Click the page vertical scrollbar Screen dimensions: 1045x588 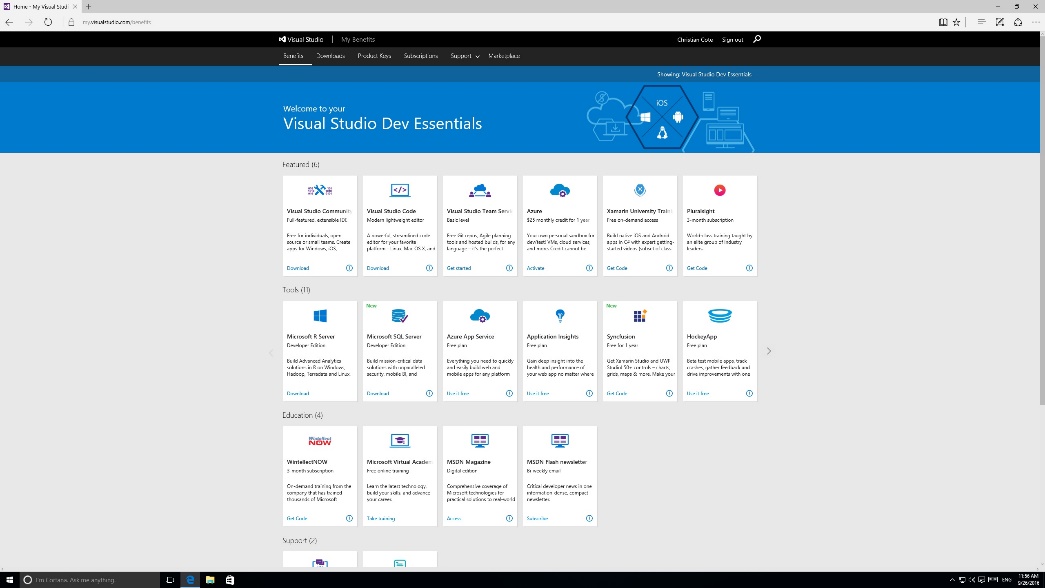[1042, 220]
